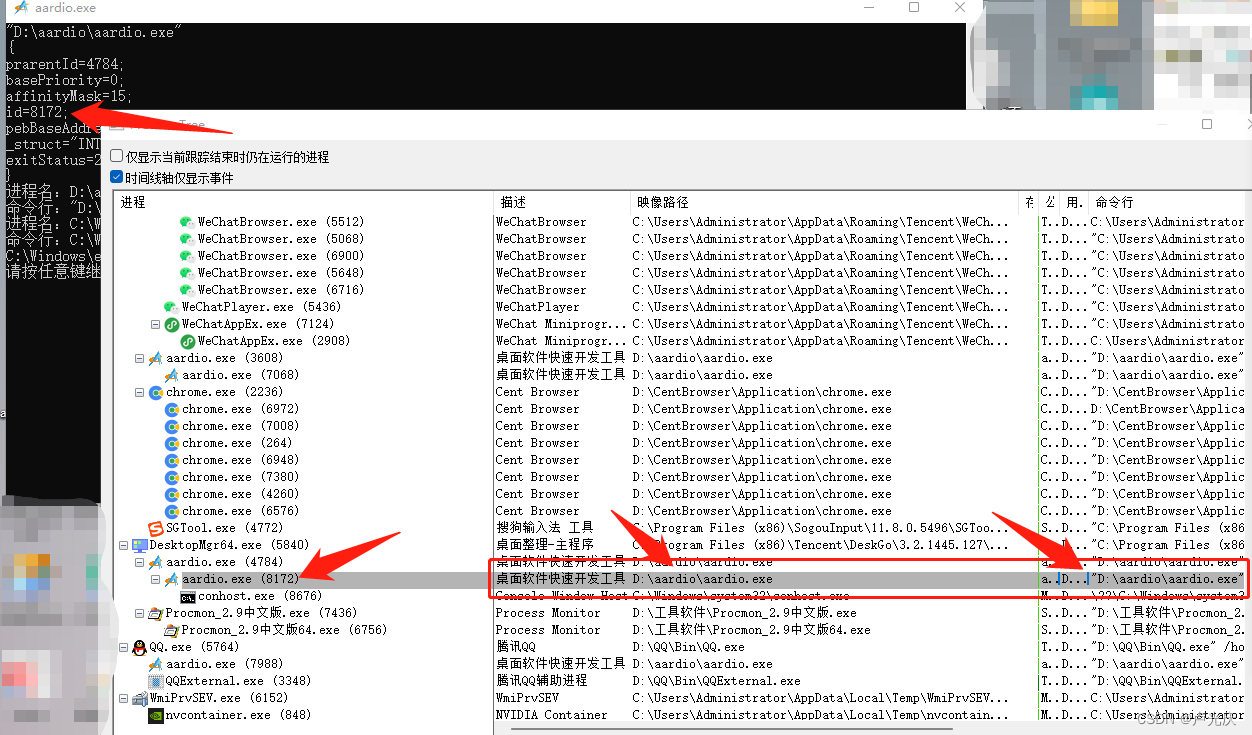Click chrome.exe (4260) icon
The height and width of the screenshot is (735, 1252).
coord(171,494)
